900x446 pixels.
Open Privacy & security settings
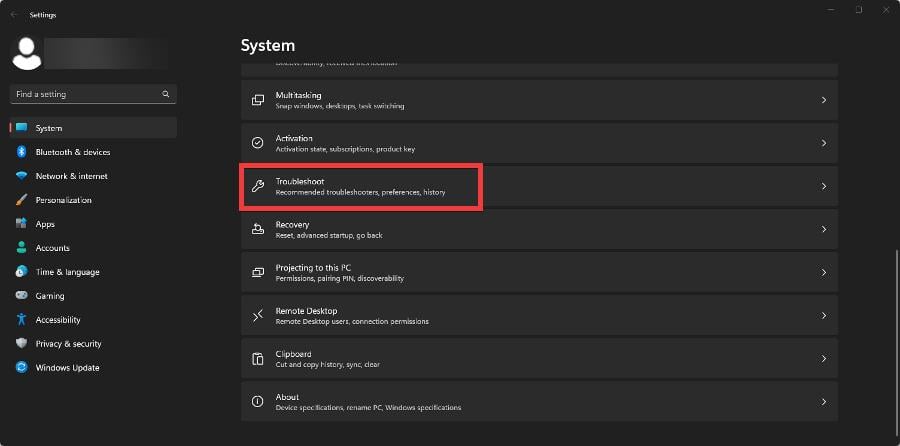tap(68, 344)
